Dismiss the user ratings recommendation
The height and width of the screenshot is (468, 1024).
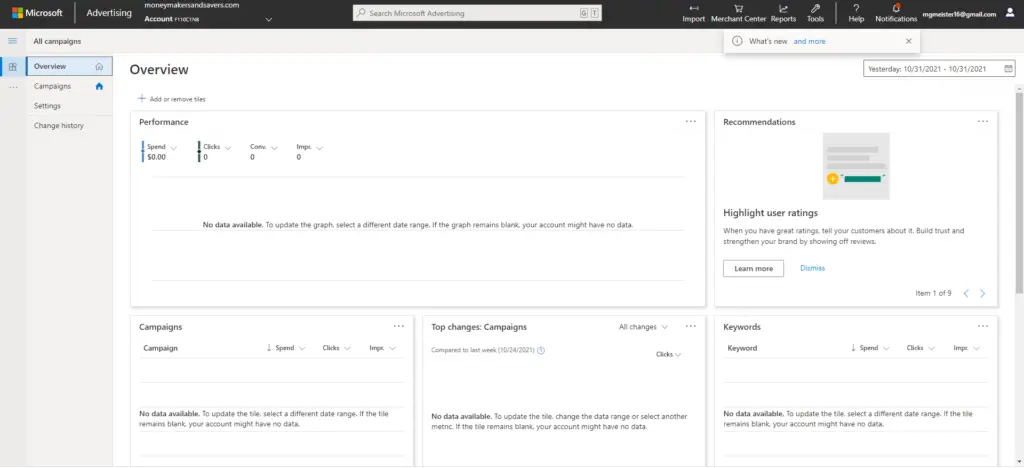tap(812, 268)
